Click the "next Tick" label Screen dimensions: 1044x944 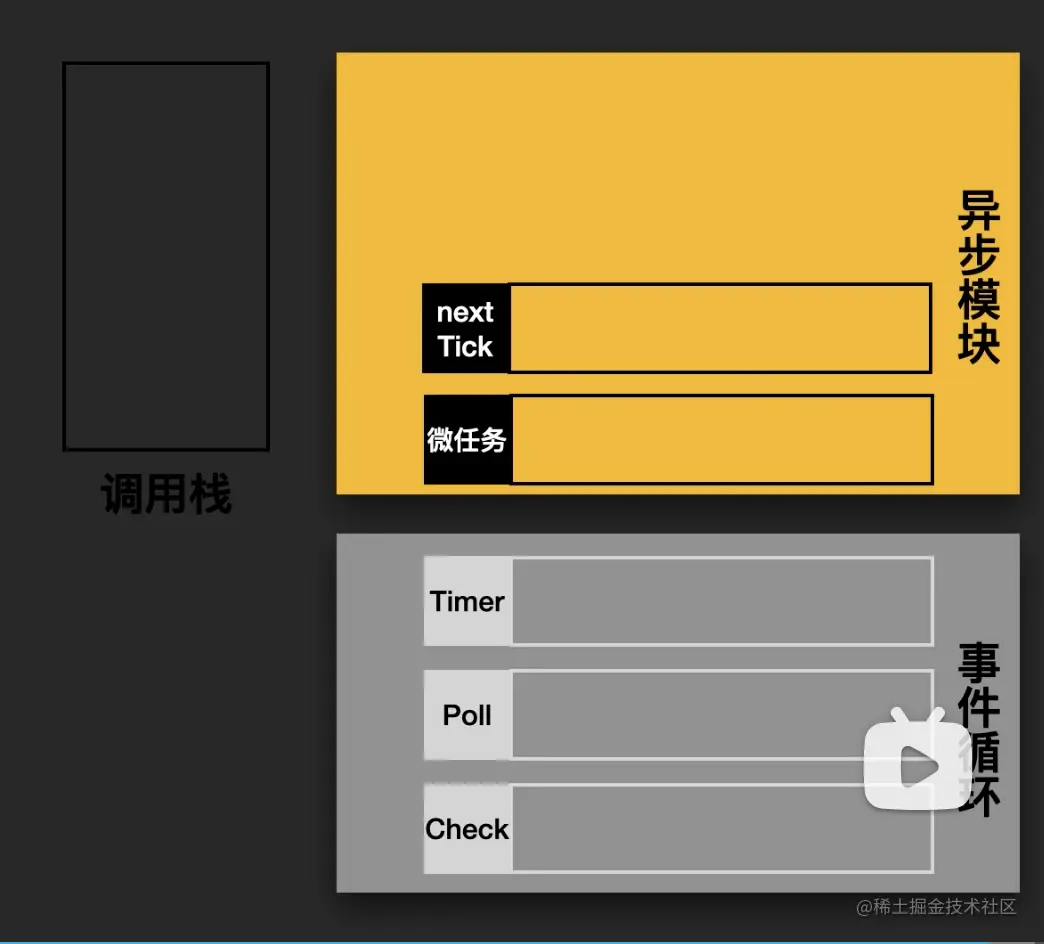click(465, 329)
